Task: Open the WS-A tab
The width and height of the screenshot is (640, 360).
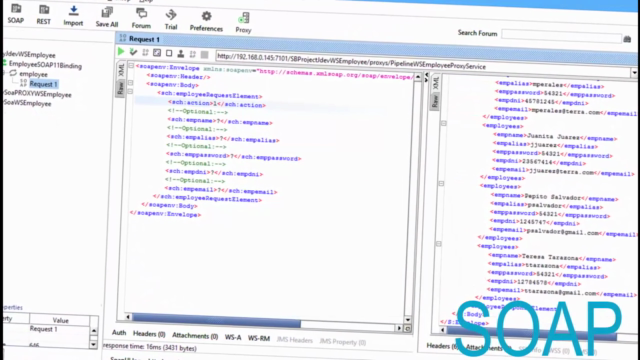Action: (233, 337)
